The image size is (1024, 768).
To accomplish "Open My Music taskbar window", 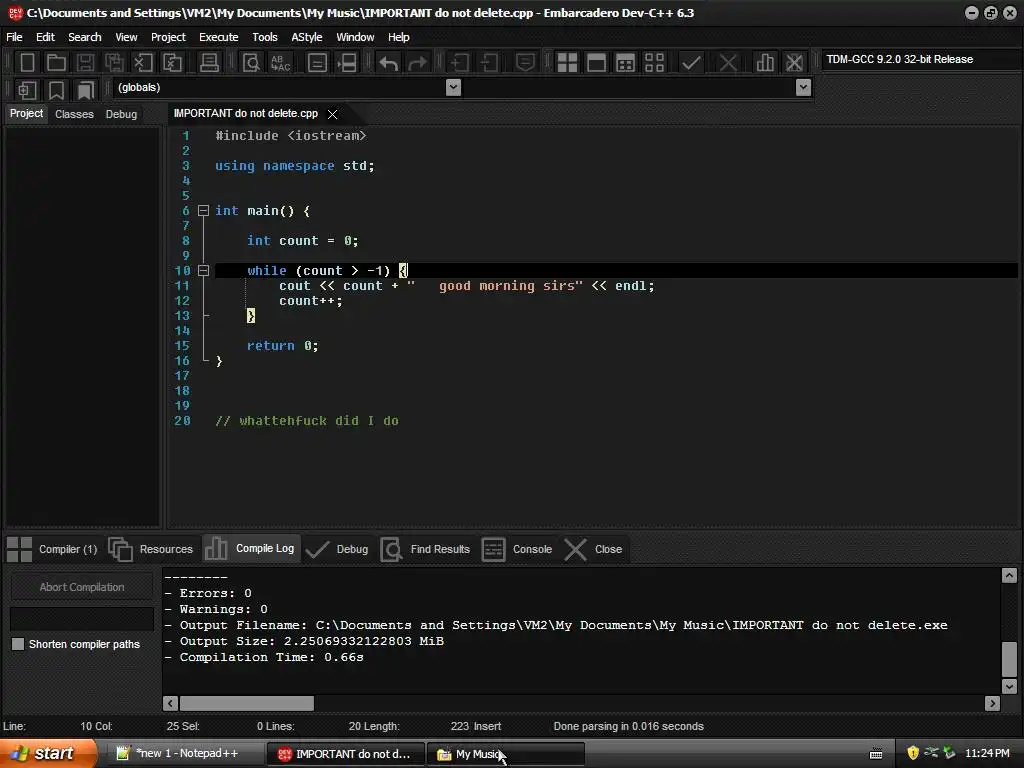I will pyautogui.click(x=505, y=754).
